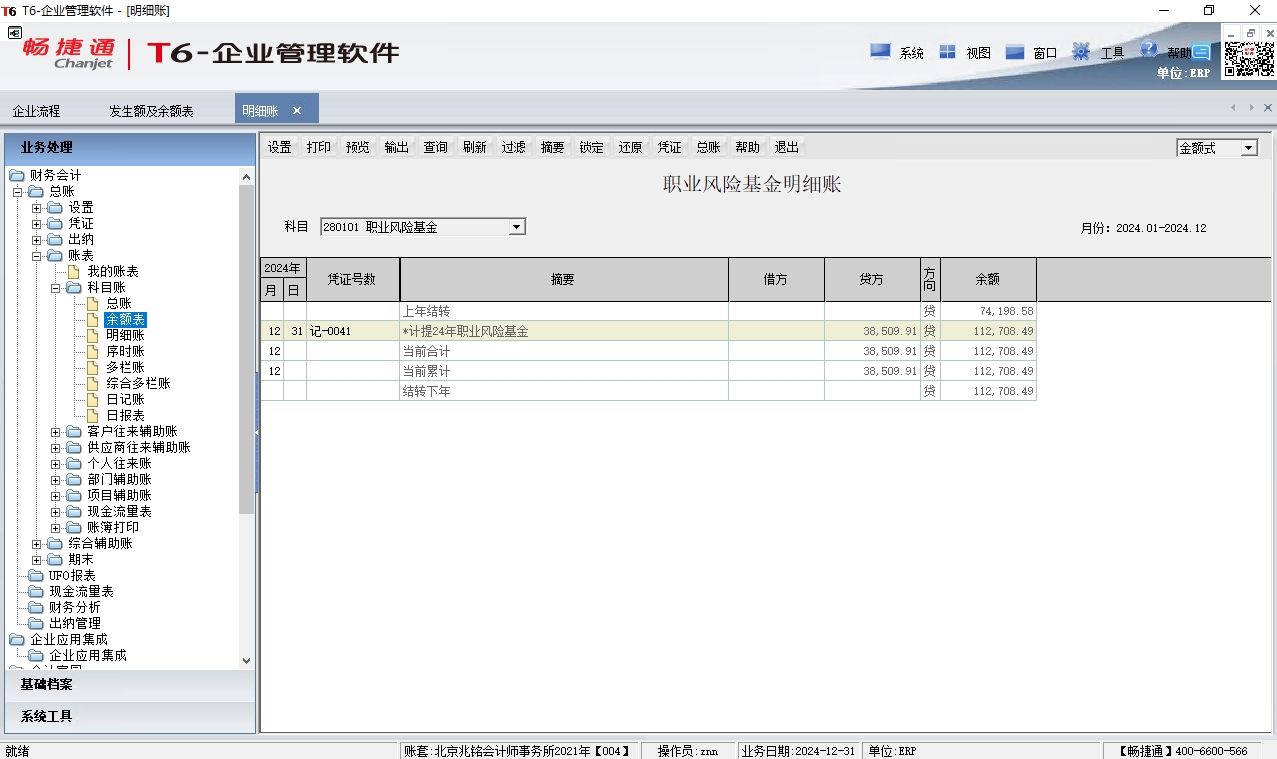
Task: Click the 视图 grid icon
Action: pos(947,52)
